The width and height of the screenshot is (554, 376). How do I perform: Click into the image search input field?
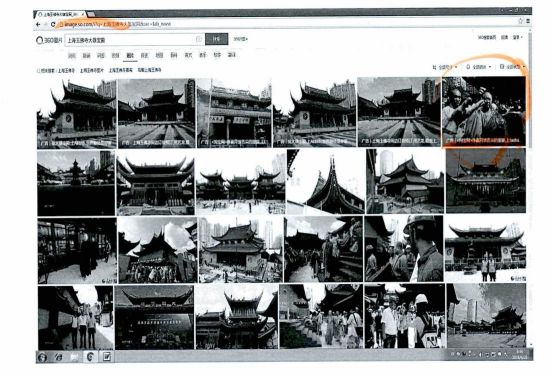(130, 40)
